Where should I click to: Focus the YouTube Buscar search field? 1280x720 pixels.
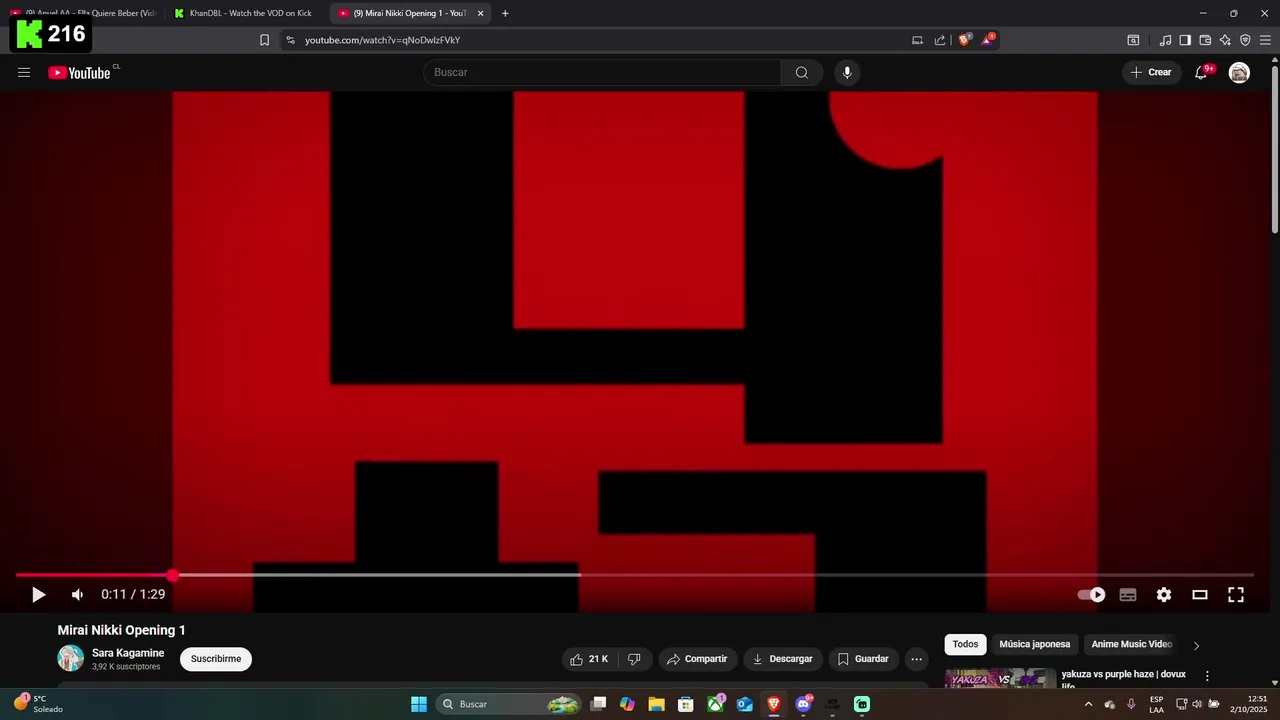tap(602, 72)
